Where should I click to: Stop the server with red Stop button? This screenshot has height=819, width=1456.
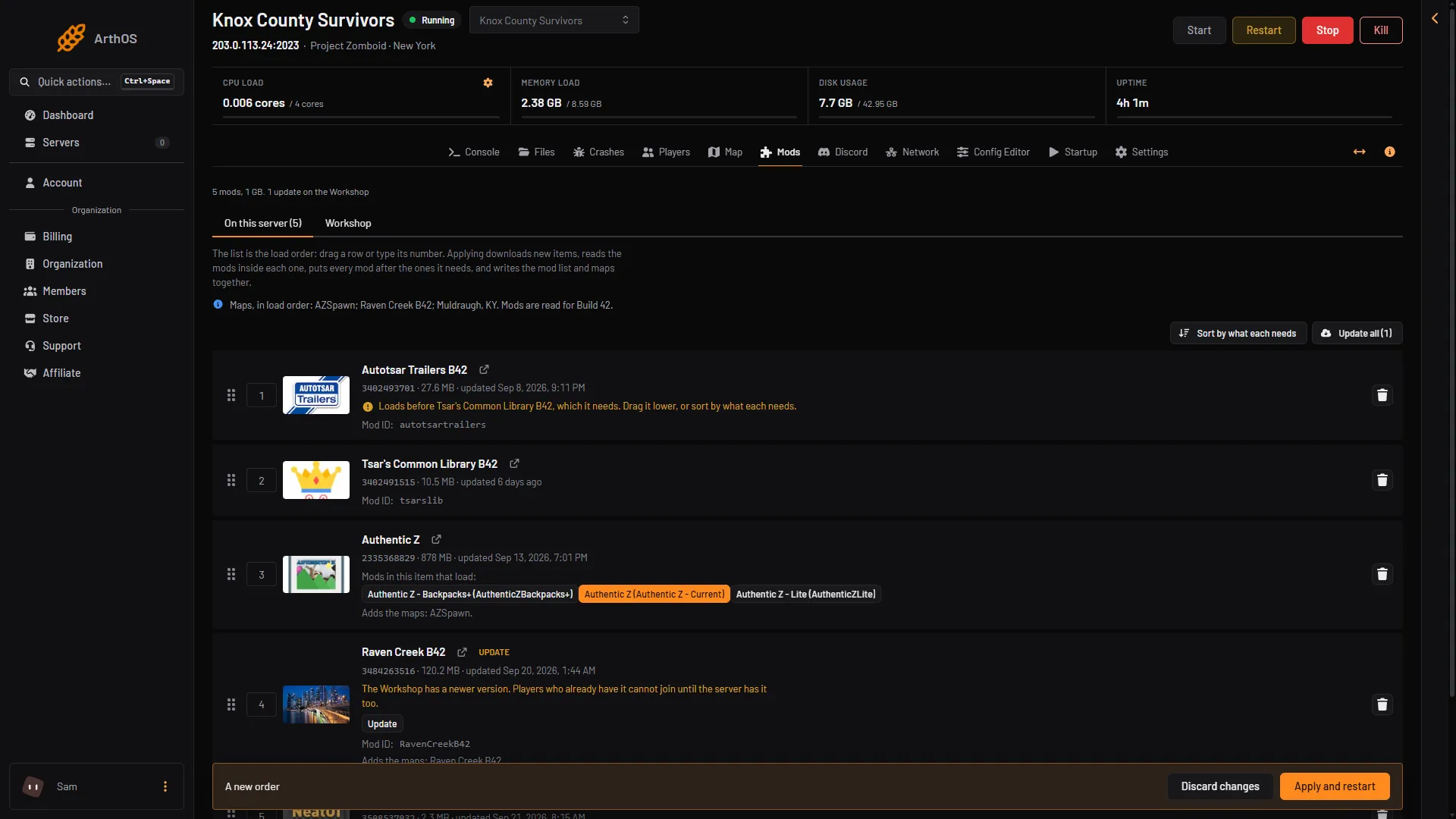[x=1327, y=30]
